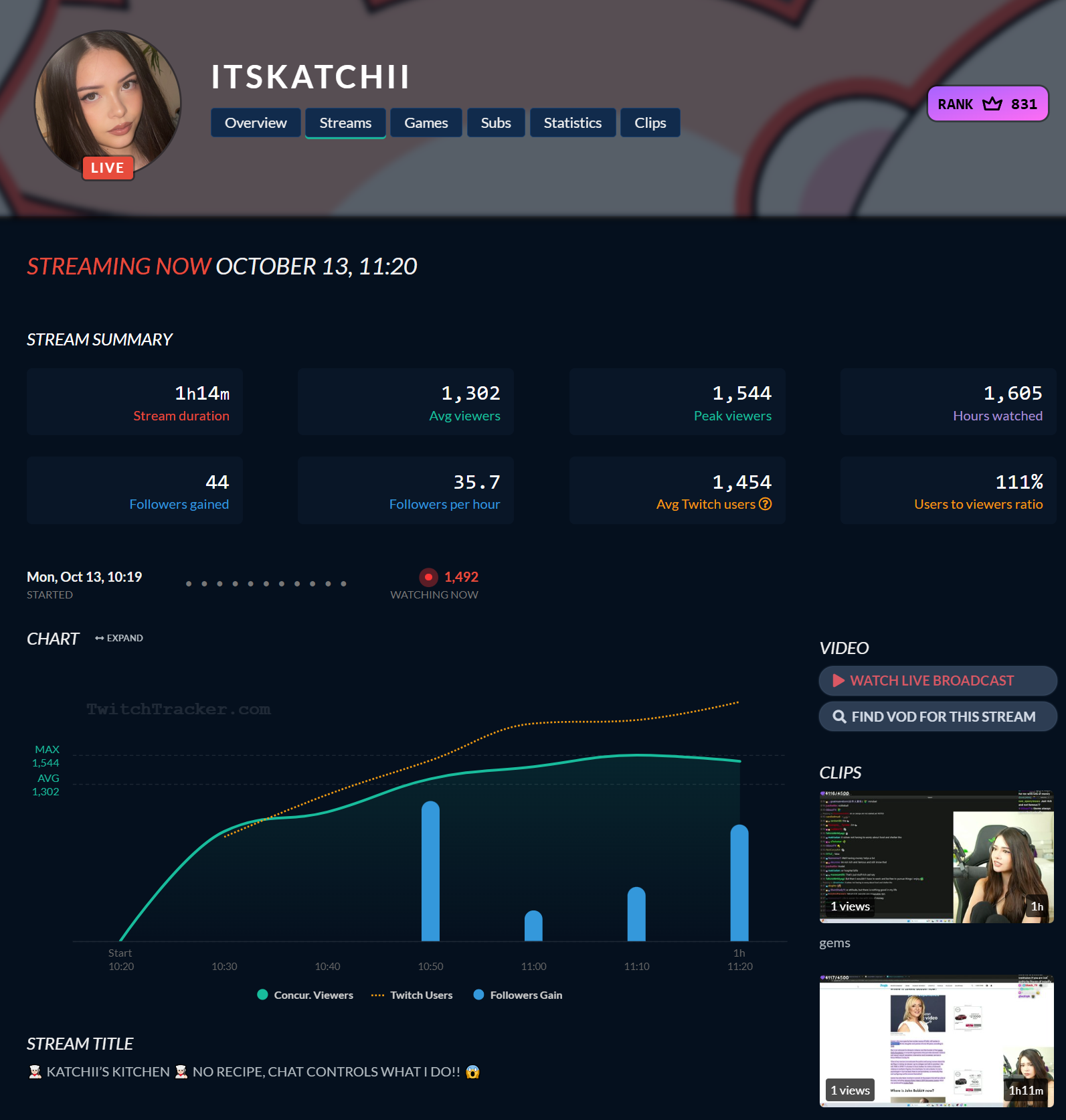Click the magnifier icon on Find VOD
1066x1120 pixels.
(839, 716)
